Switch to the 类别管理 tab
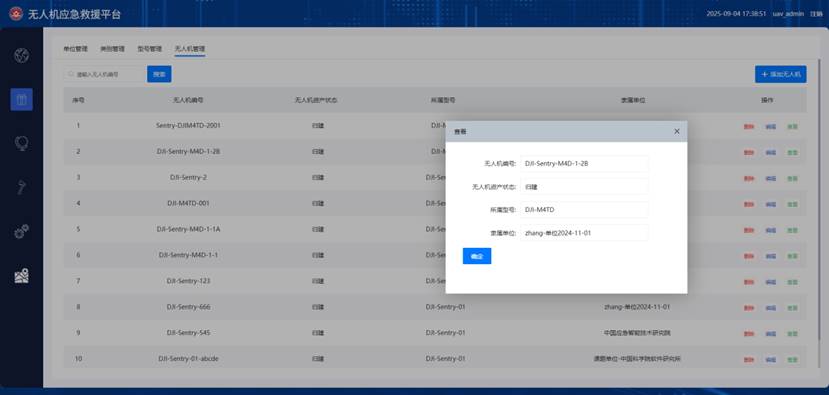The image size is (829, 395). coord(112,49)
